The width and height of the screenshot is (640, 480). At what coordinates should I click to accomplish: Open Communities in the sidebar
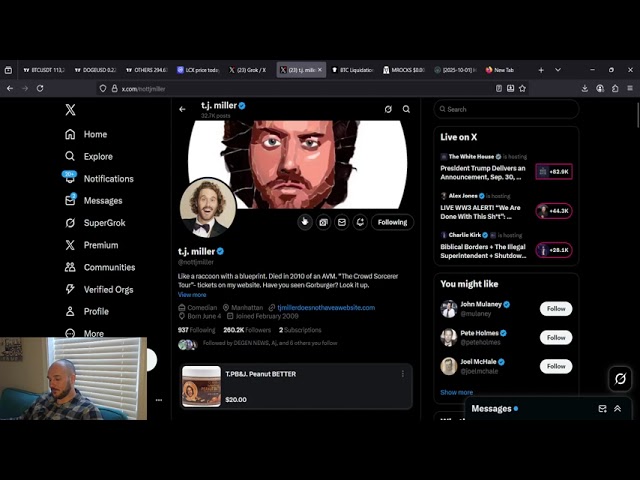click(x=108, y=267)
